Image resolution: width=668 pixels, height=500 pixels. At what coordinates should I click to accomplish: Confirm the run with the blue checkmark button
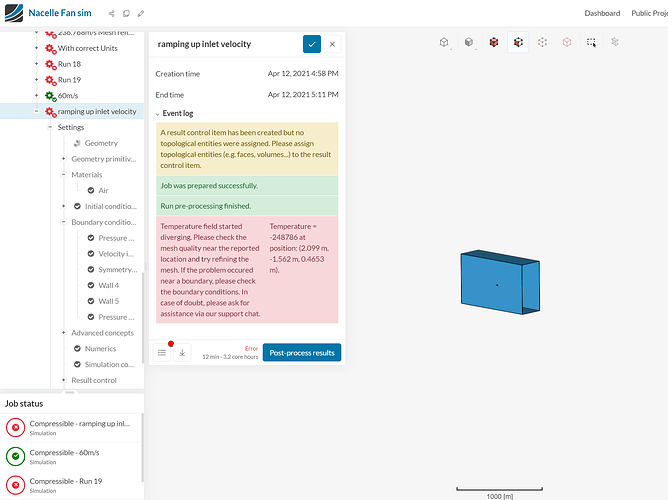pos(312,44)
